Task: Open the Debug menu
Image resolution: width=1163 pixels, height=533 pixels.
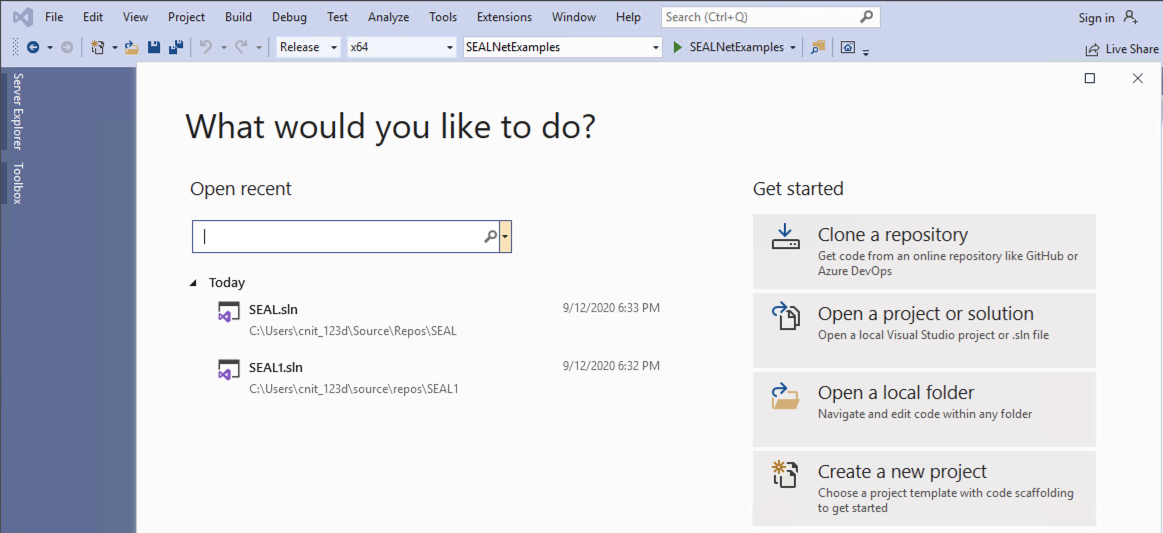Action: 289,16
